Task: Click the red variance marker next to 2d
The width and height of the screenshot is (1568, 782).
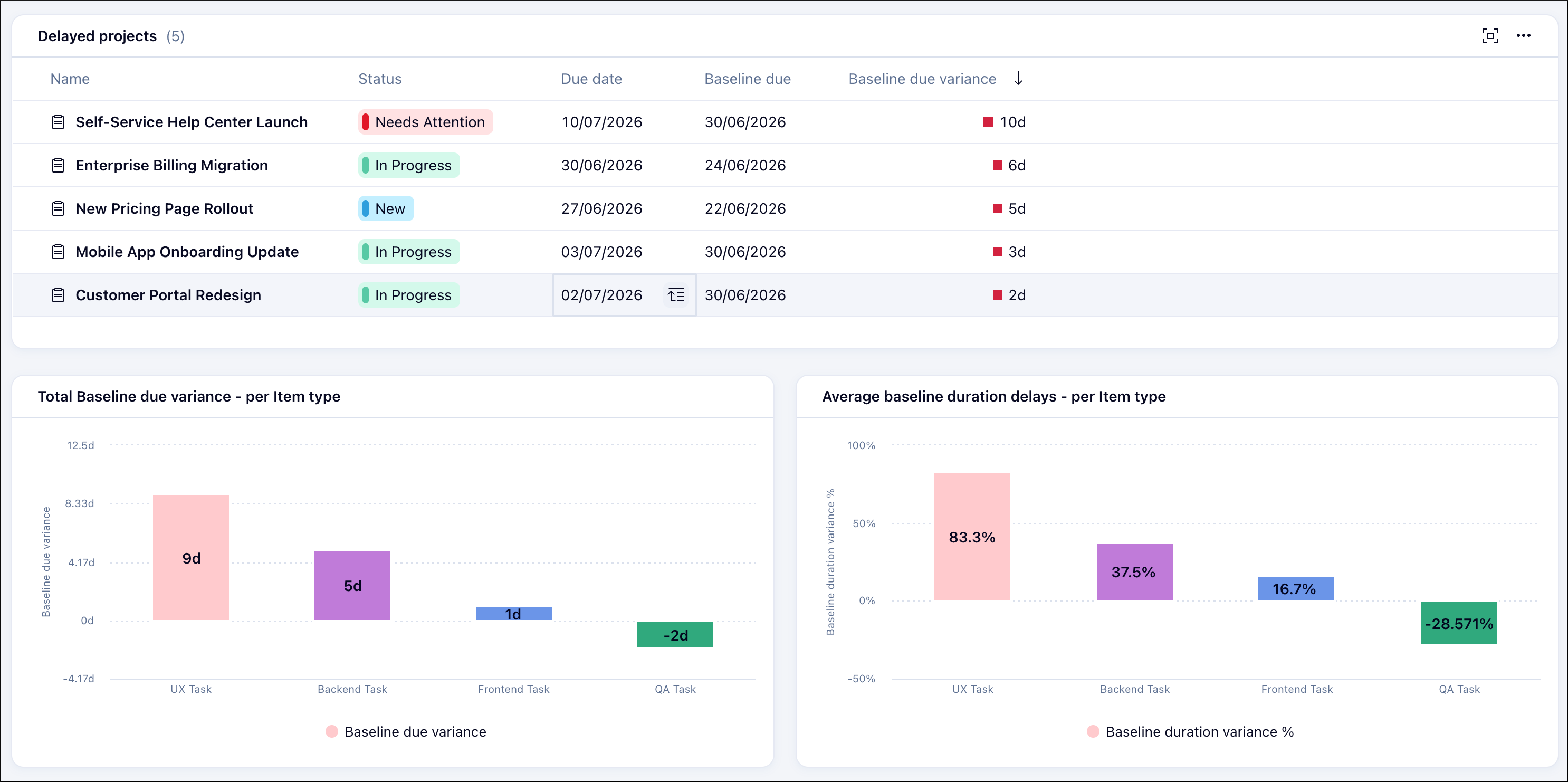Action: point(997,295)
